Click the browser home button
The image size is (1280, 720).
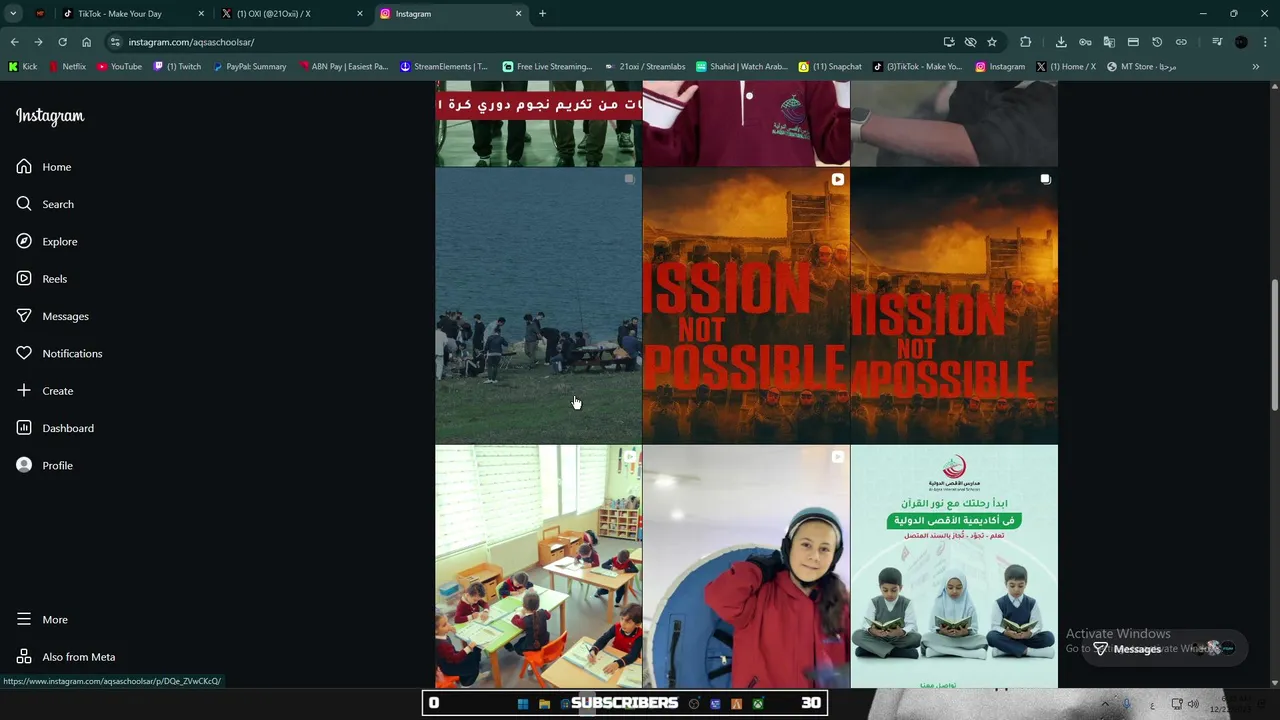click(86, 42)
